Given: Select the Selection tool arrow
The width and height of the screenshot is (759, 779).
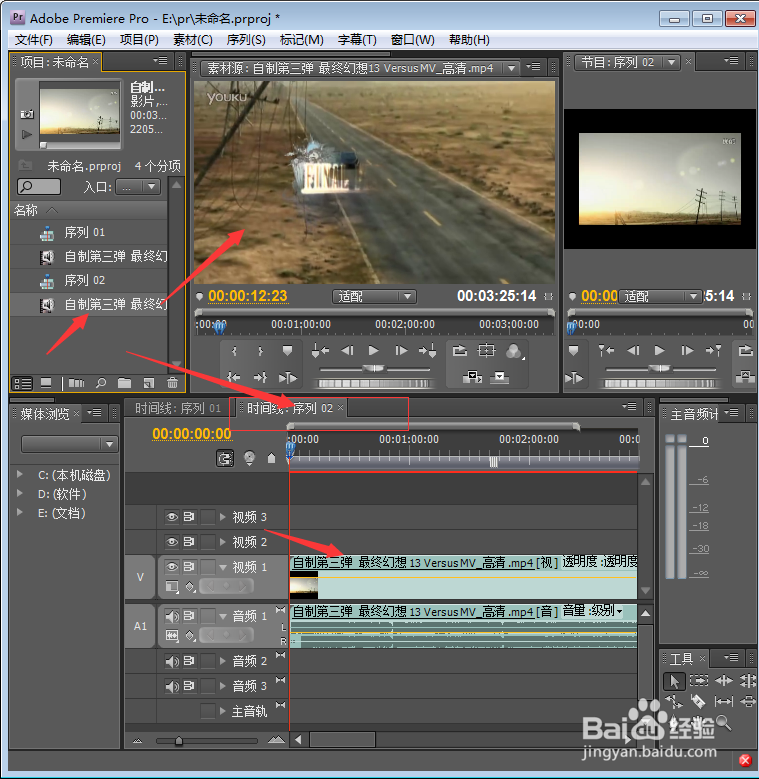Looking at the screenshot, I should point(674,681).
